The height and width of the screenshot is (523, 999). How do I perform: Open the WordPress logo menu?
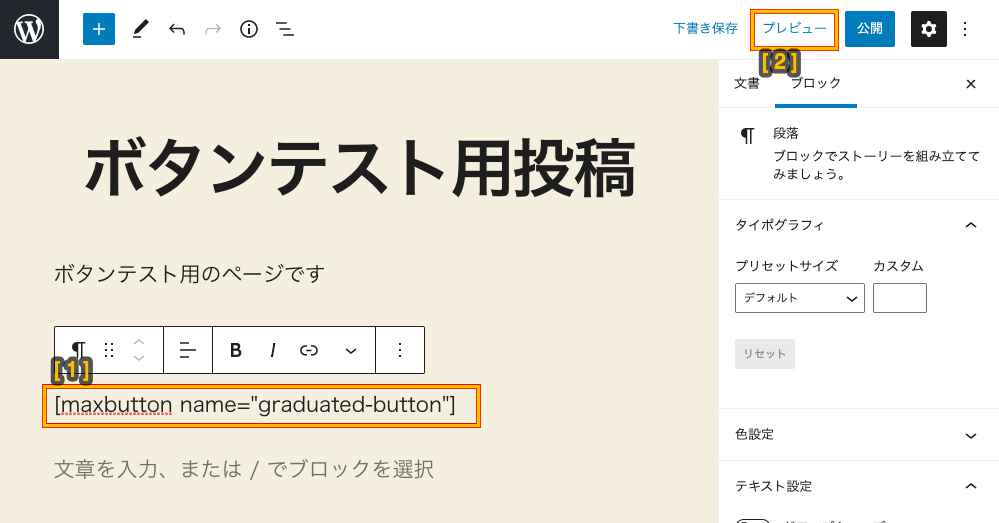click(29, 29)
